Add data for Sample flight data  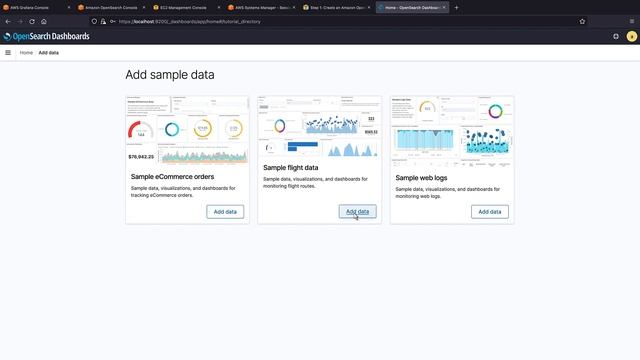tap(358, 211)
